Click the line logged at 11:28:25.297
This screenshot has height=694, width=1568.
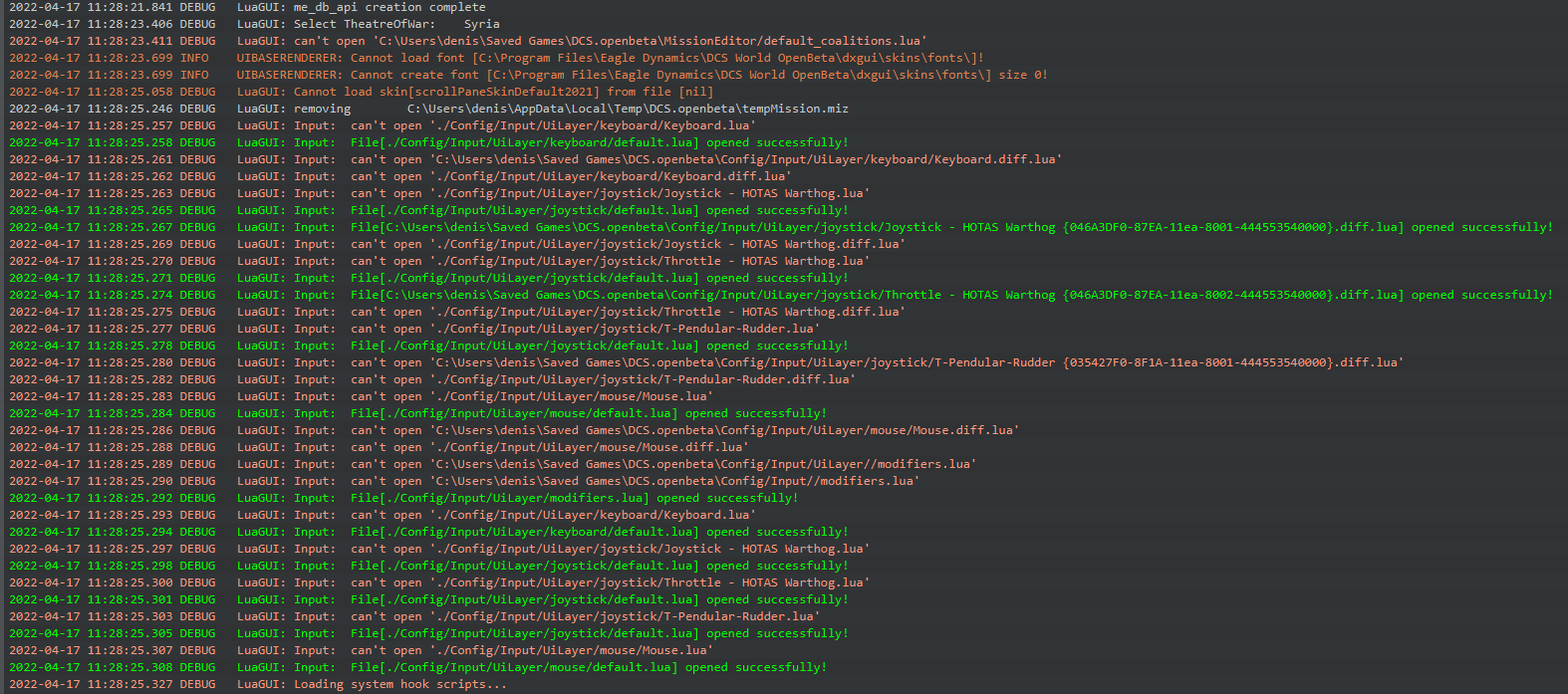[439, 549]
